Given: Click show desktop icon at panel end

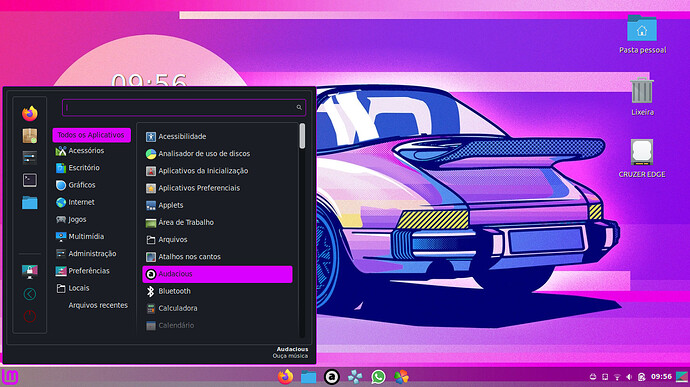Looking at the screenshot, I should click(682, 377).
